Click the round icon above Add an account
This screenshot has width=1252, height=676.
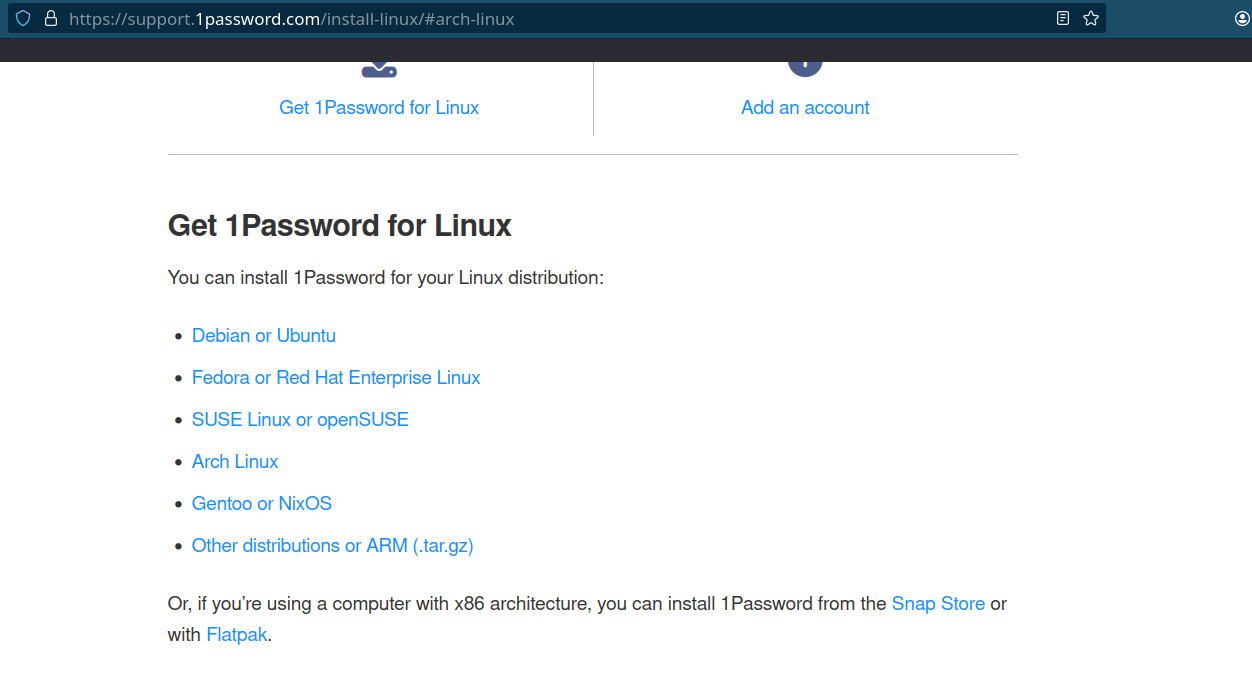click(x=805, y=68)
